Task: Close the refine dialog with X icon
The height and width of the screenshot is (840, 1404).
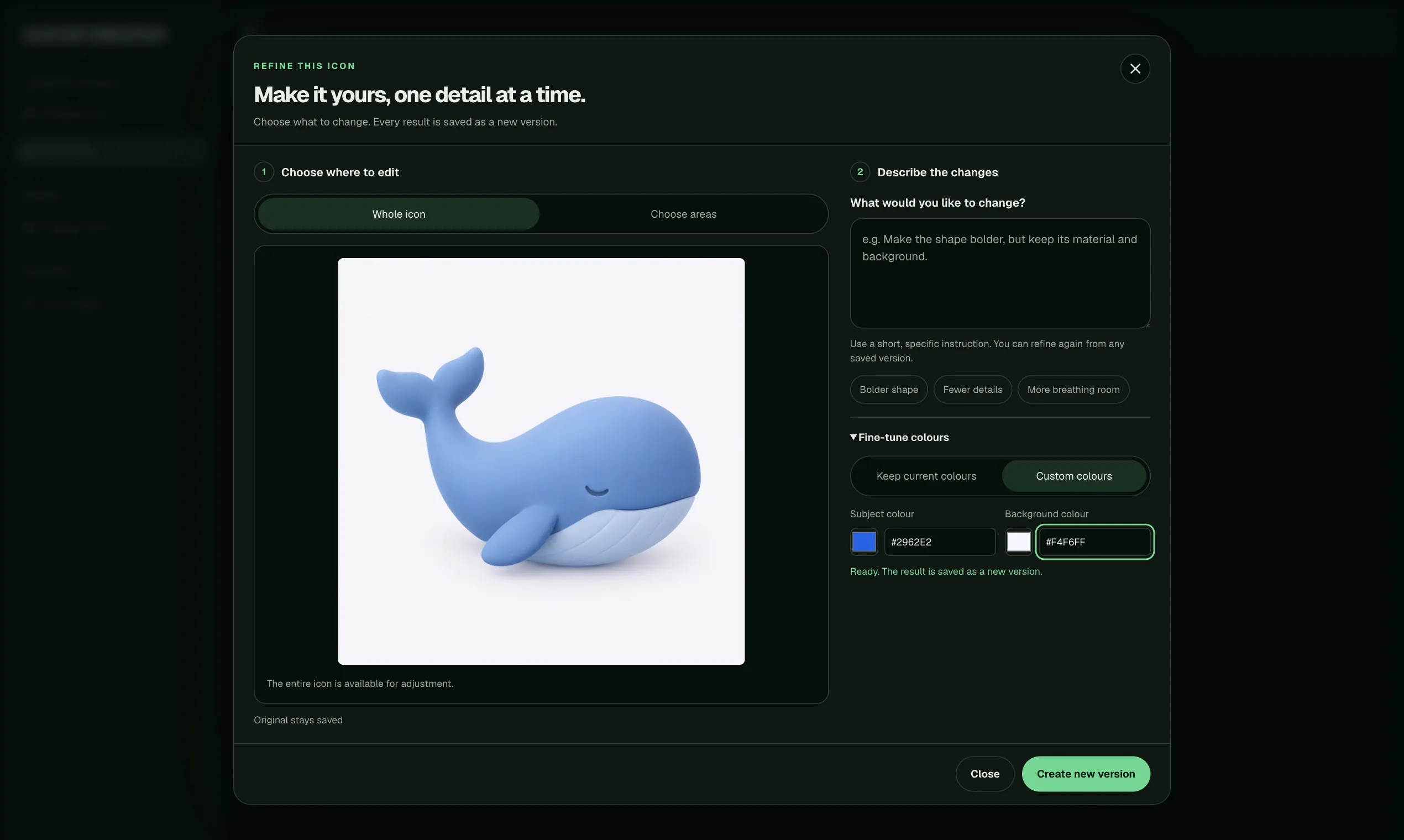Action: pos(1134,69)
